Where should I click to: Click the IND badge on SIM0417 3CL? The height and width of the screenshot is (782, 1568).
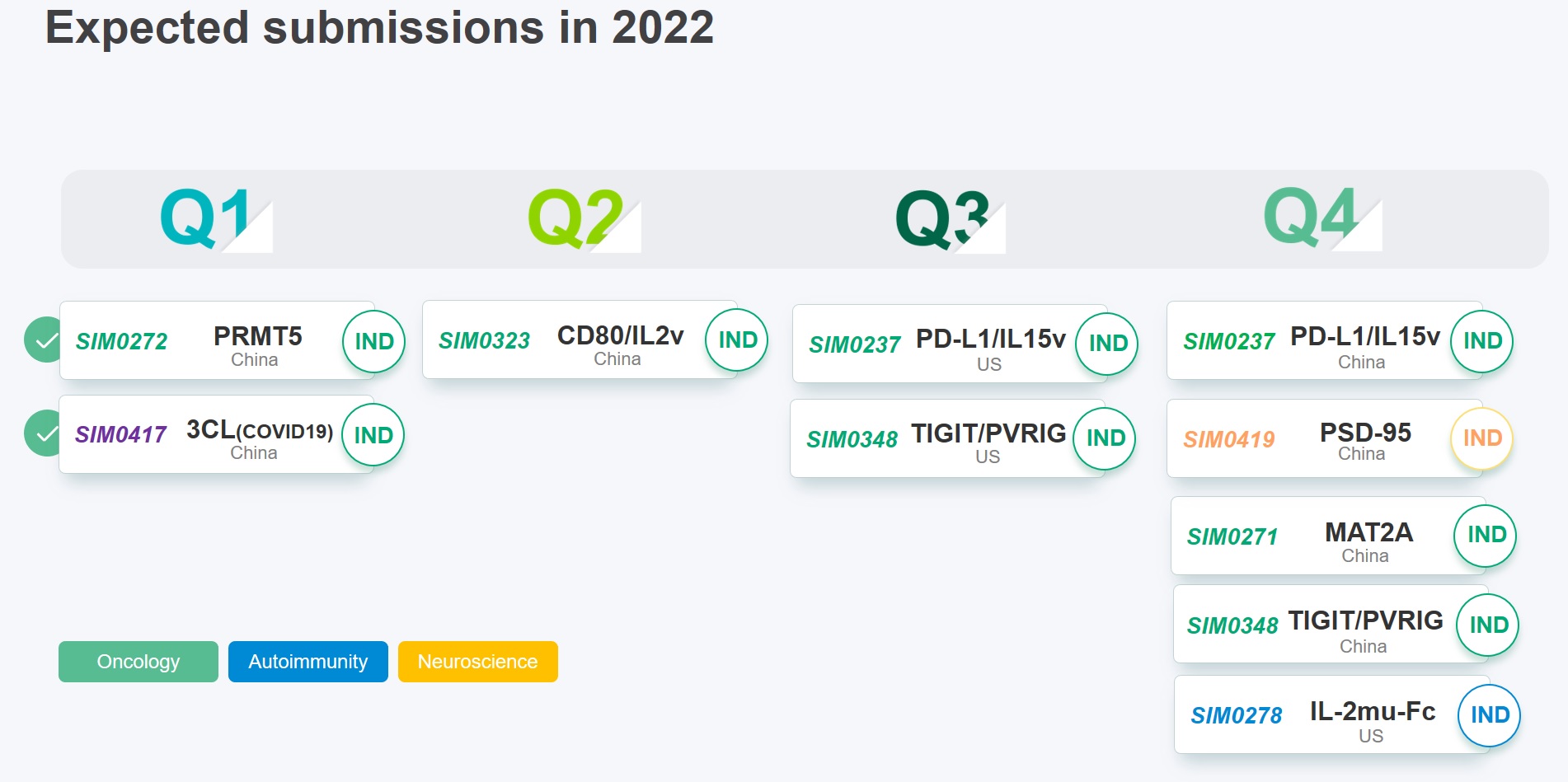tap(373, 435)
